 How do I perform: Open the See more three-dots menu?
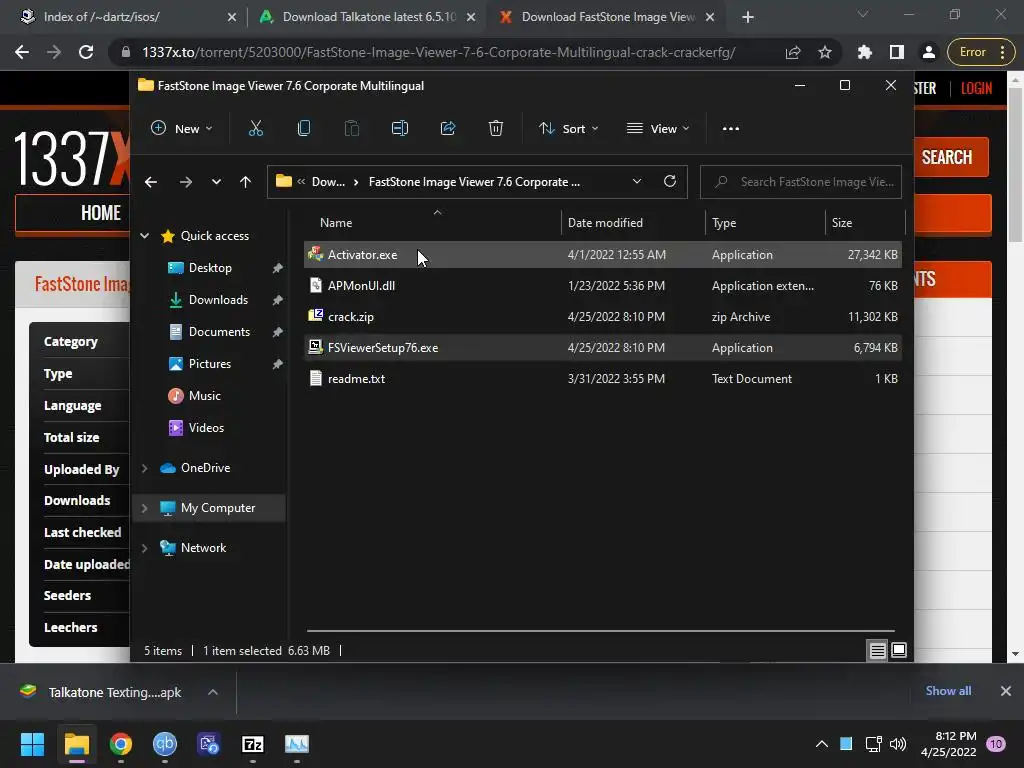(x=731, y=129)
